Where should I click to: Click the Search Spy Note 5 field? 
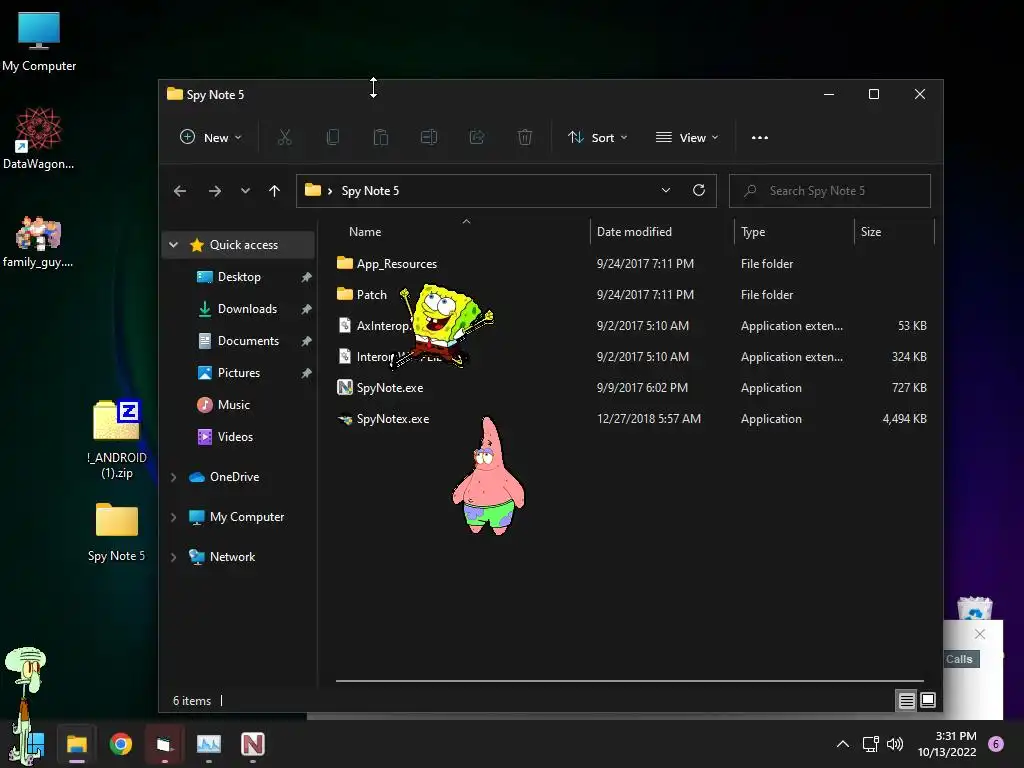(x=829, y=191)
